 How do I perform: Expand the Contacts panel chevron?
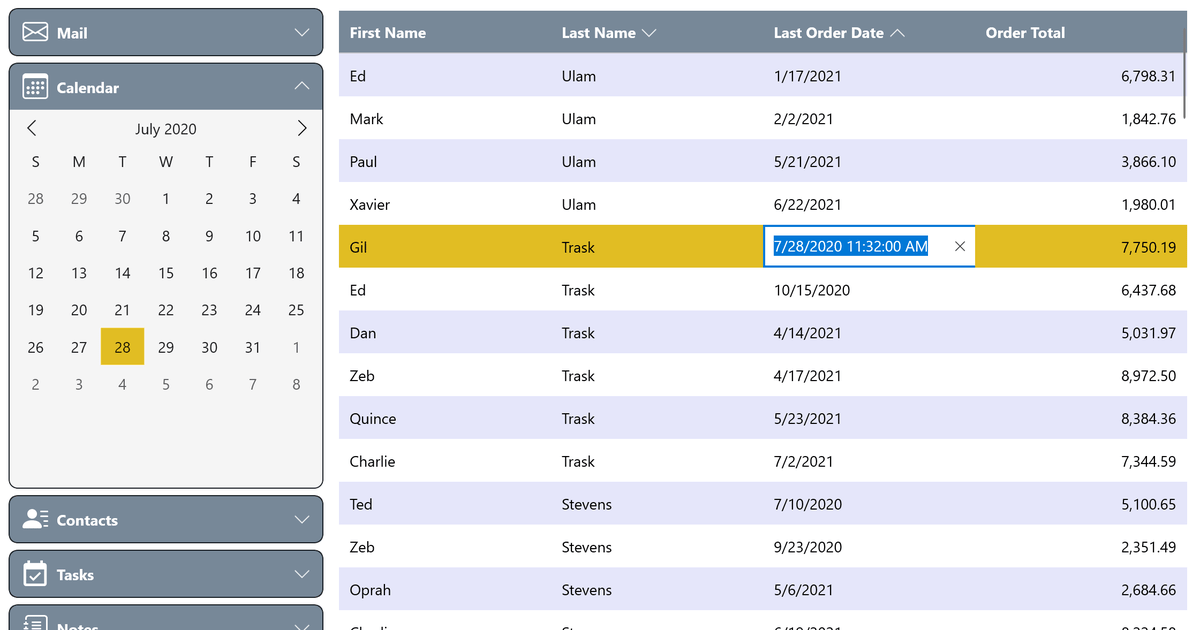302,520
